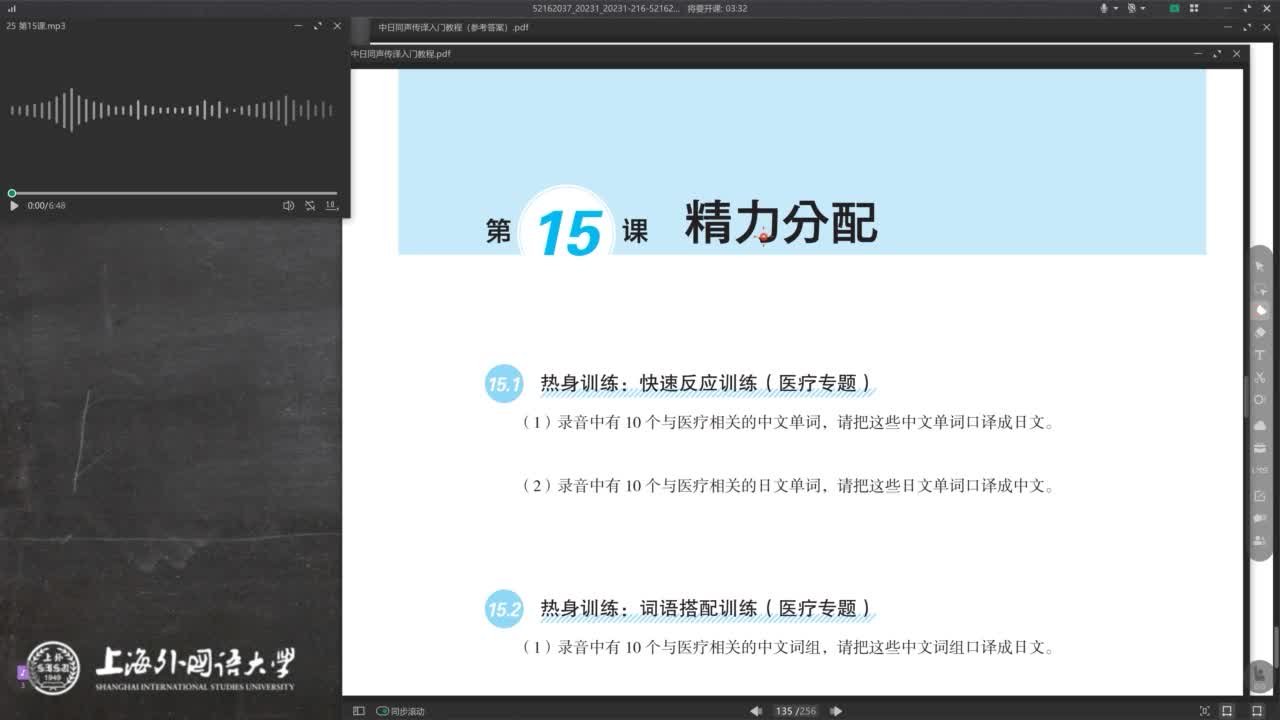This screenshot has width=1280, height=720.
Task: Toggle the audio loop option off/on
Action: (310, 206)
